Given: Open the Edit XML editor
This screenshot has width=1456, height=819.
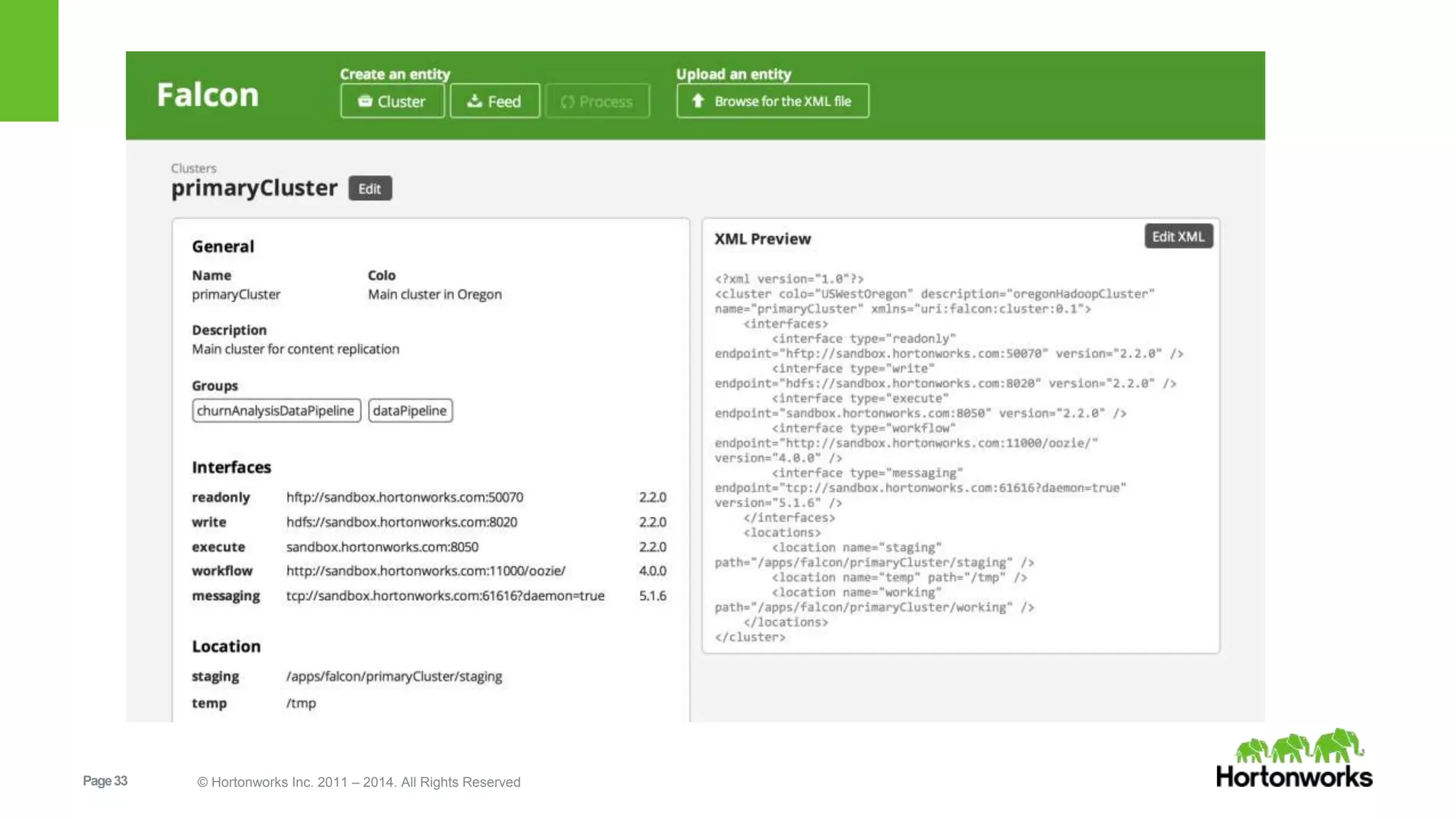Looking at the screenshot, I should click(1178, 237).
